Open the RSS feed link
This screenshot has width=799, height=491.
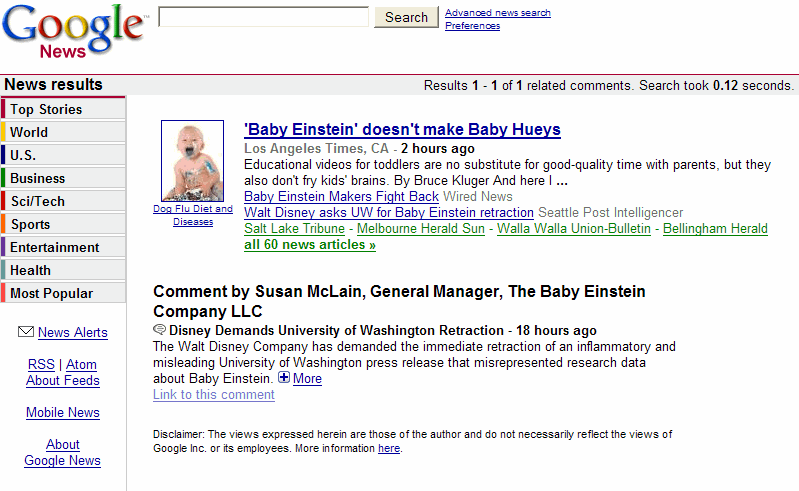coord(41,365)
